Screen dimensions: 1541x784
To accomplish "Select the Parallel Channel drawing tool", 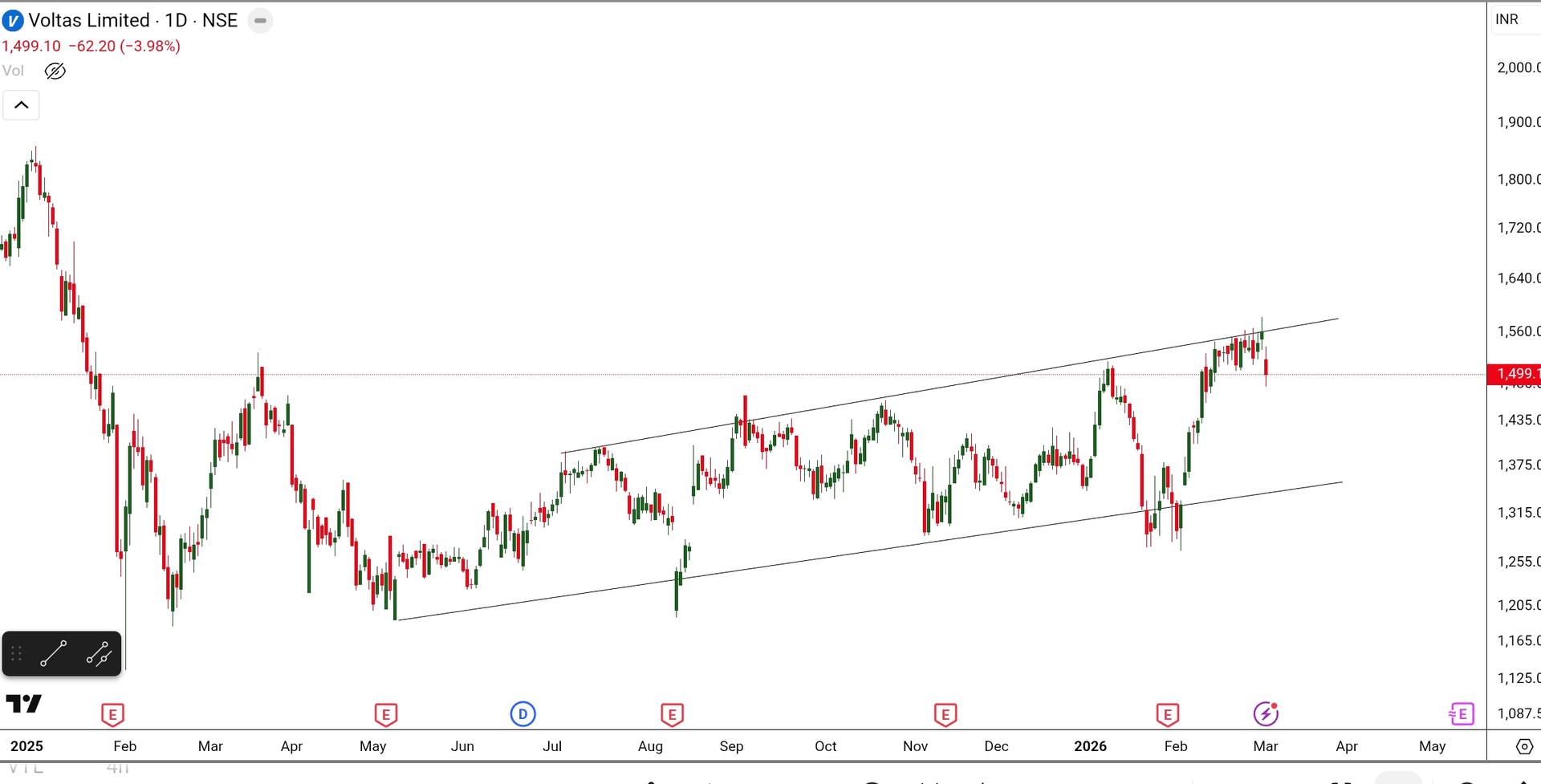I will pyautogui.click(x=99, y=654).
